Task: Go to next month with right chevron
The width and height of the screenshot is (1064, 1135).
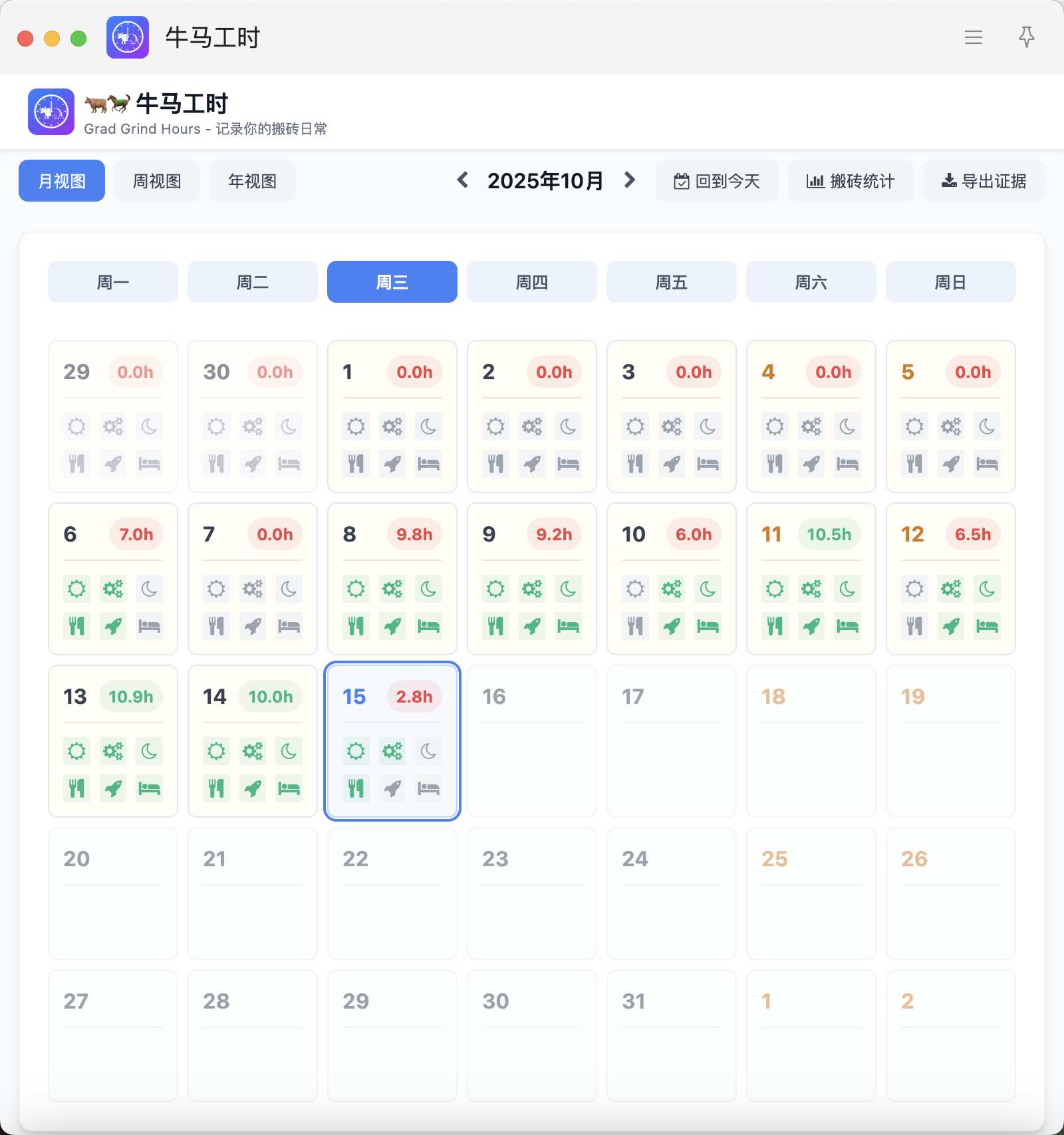Action: pyautogui.click(x=629, y=180)
